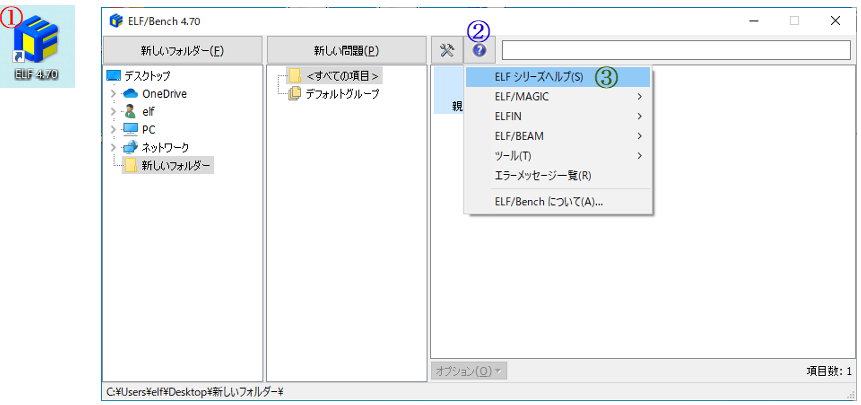The width and height of the screenshot is (861, 405).
Task: Click the search input field at top right
Action: (x=676, y=50)
